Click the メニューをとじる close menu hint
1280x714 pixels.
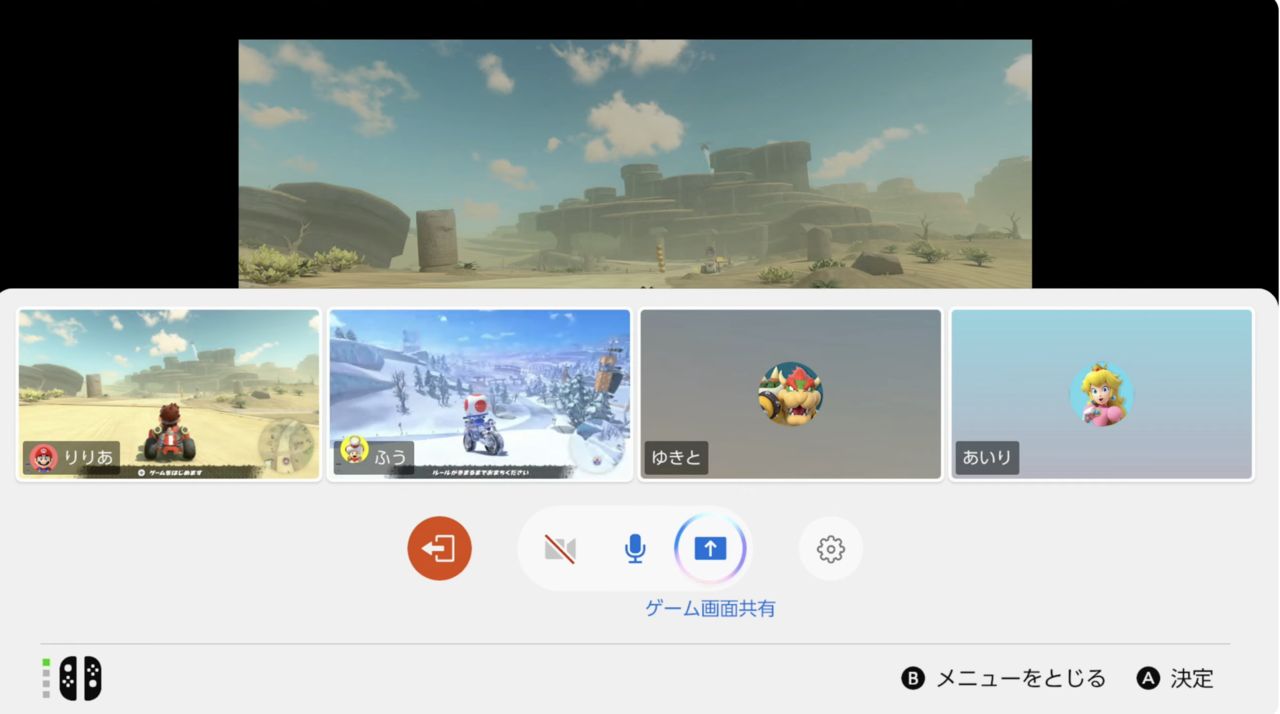[1004, 678]
